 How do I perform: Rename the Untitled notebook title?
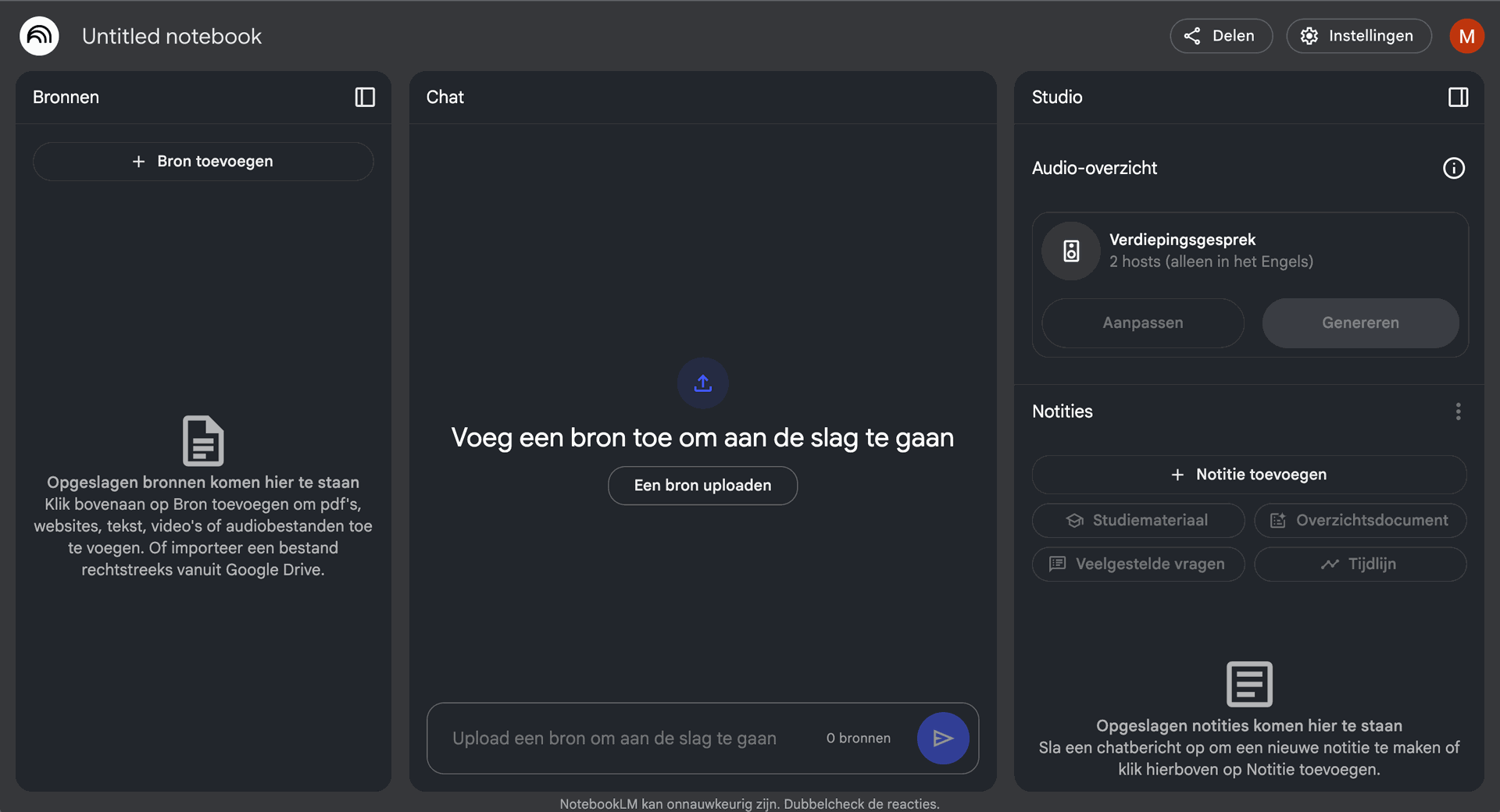(172, 36)
